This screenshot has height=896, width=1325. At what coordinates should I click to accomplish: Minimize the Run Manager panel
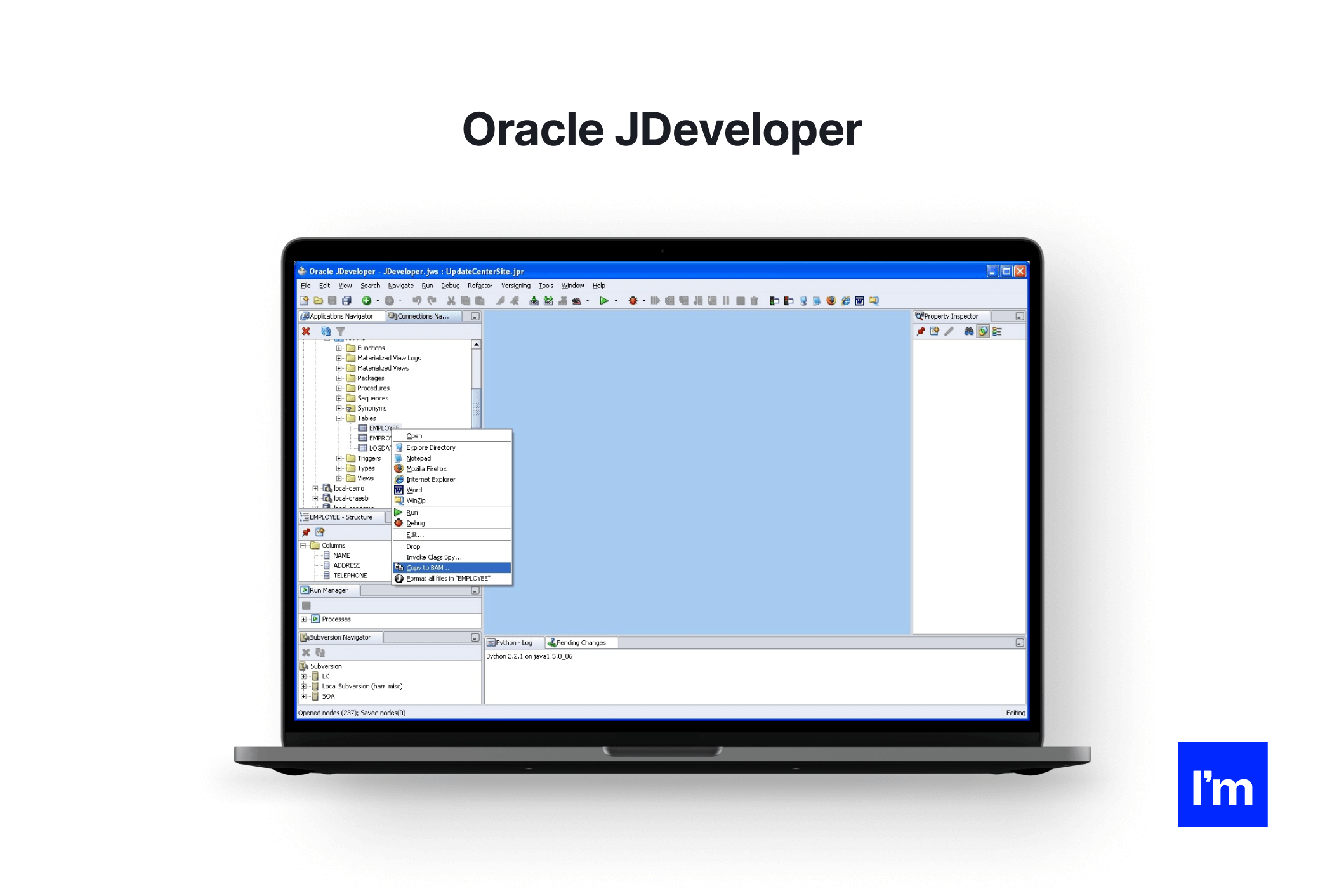475,591
